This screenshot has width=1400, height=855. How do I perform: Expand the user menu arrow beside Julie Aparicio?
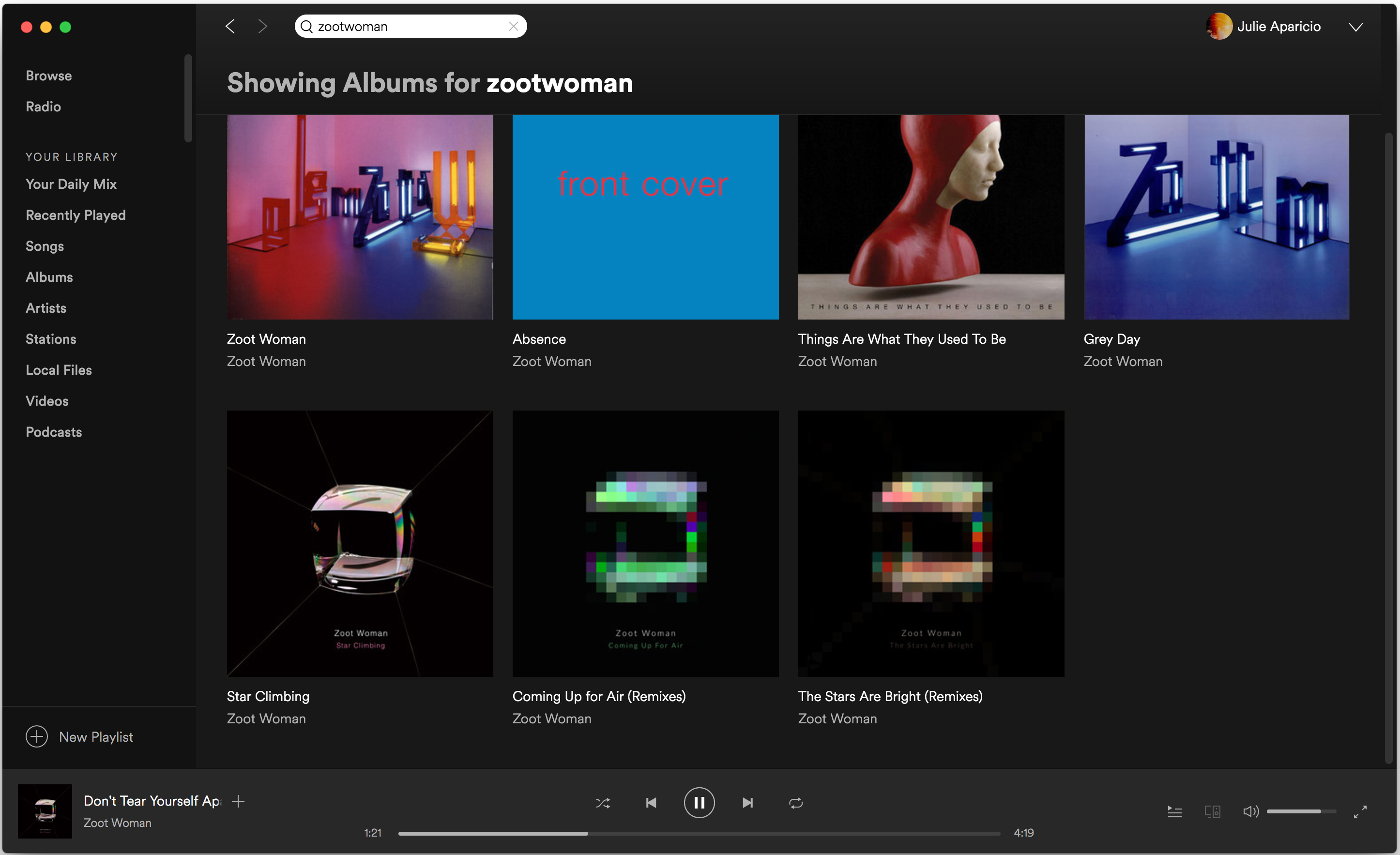pos(1355,27)
